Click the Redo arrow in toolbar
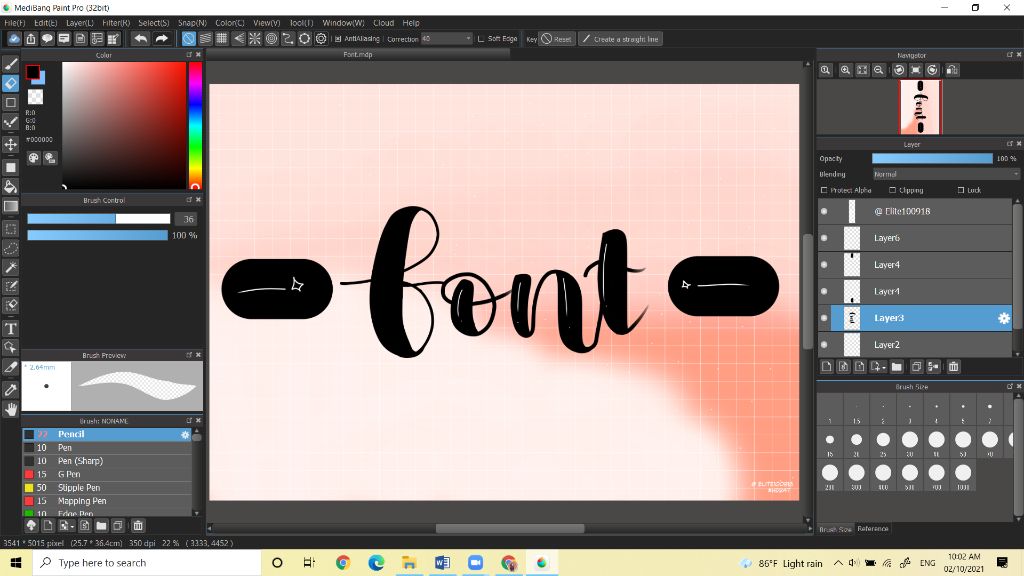Image resolution: width=1024 pixels, height=576 pixels. coord(161,39)
